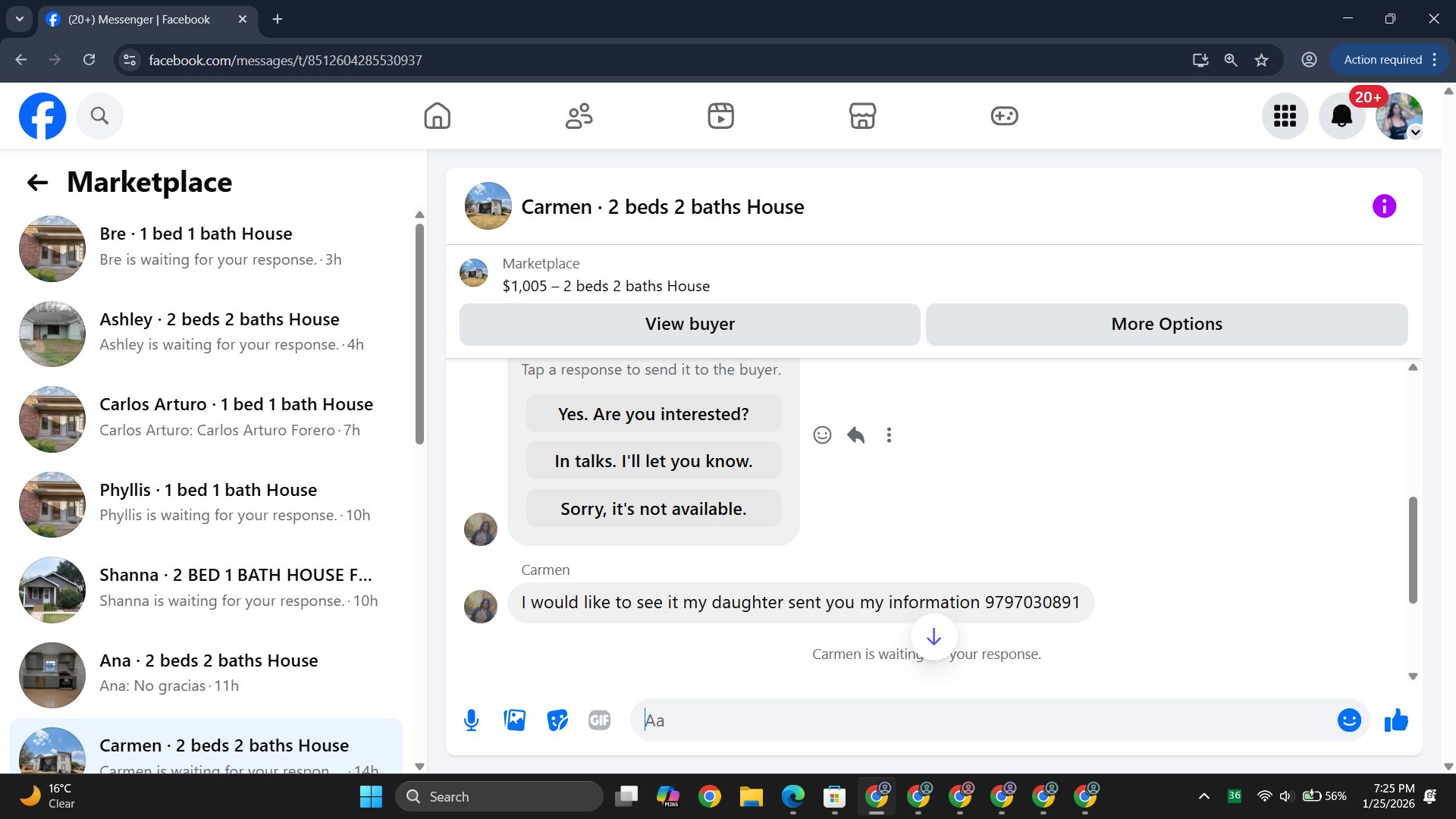Reply to the message with arrow icon
Viewport: 1456px width, 819px height.
click(x=856, y=435)
